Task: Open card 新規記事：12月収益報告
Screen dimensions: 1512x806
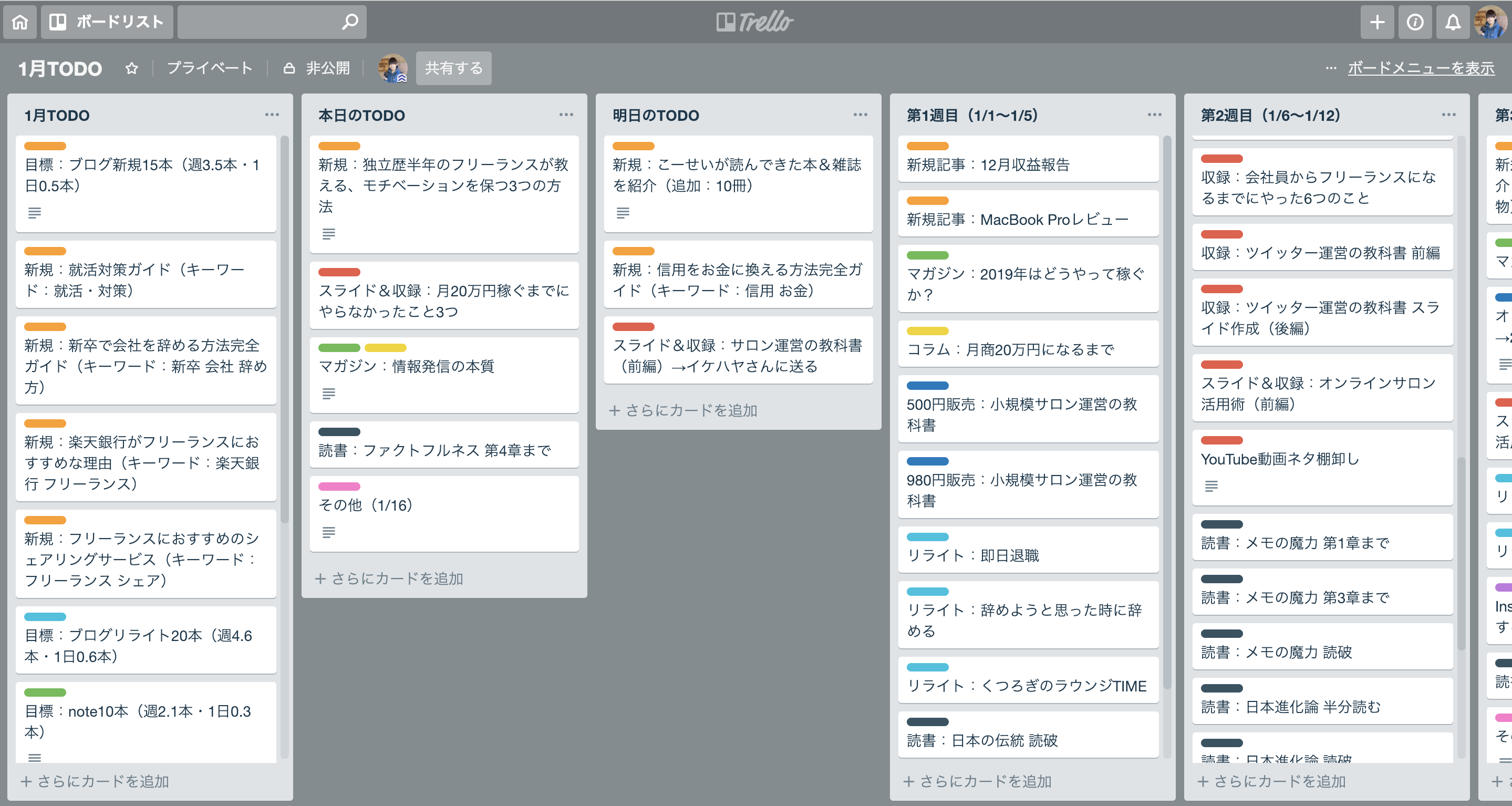Action: point(1028,159)
